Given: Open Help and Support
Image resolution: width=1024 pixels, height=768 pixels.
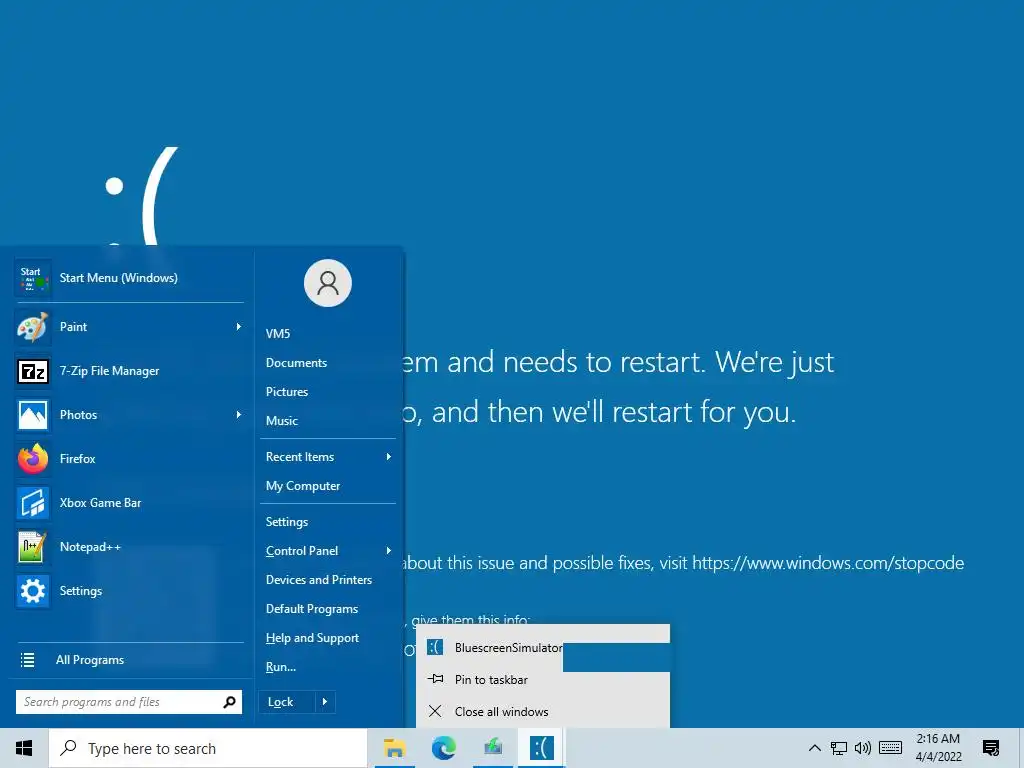Looking at the screenshot, I should pos(312,638).
